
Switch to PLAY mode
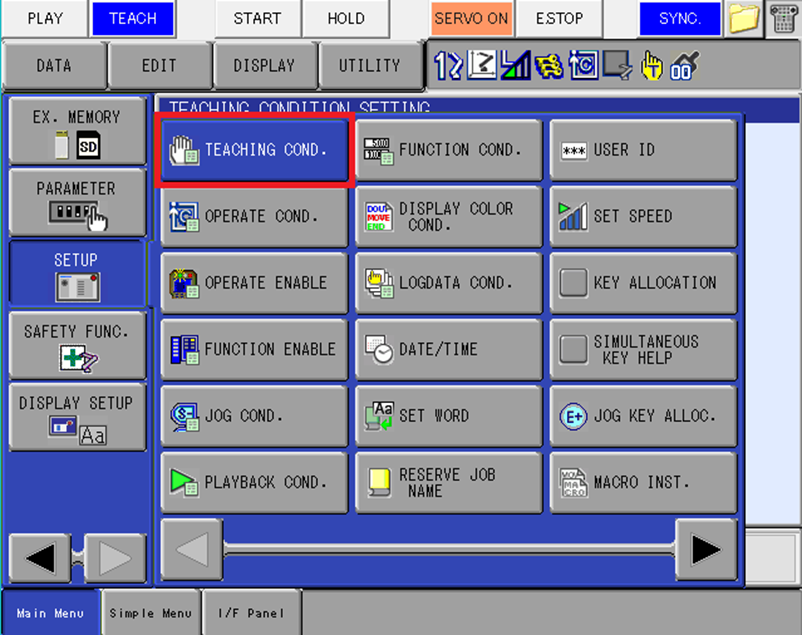point(44,19)
